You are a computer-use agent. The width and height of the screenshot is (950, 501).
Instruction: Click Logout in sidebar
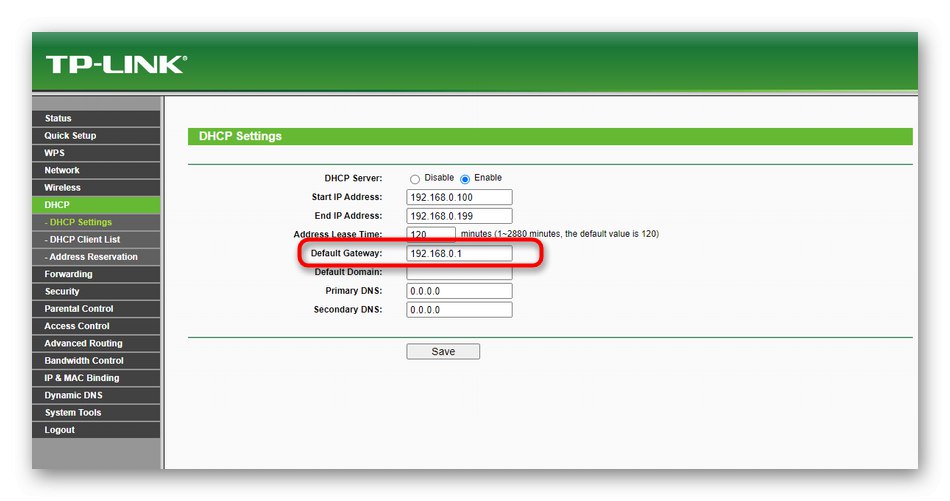[96, 430]
